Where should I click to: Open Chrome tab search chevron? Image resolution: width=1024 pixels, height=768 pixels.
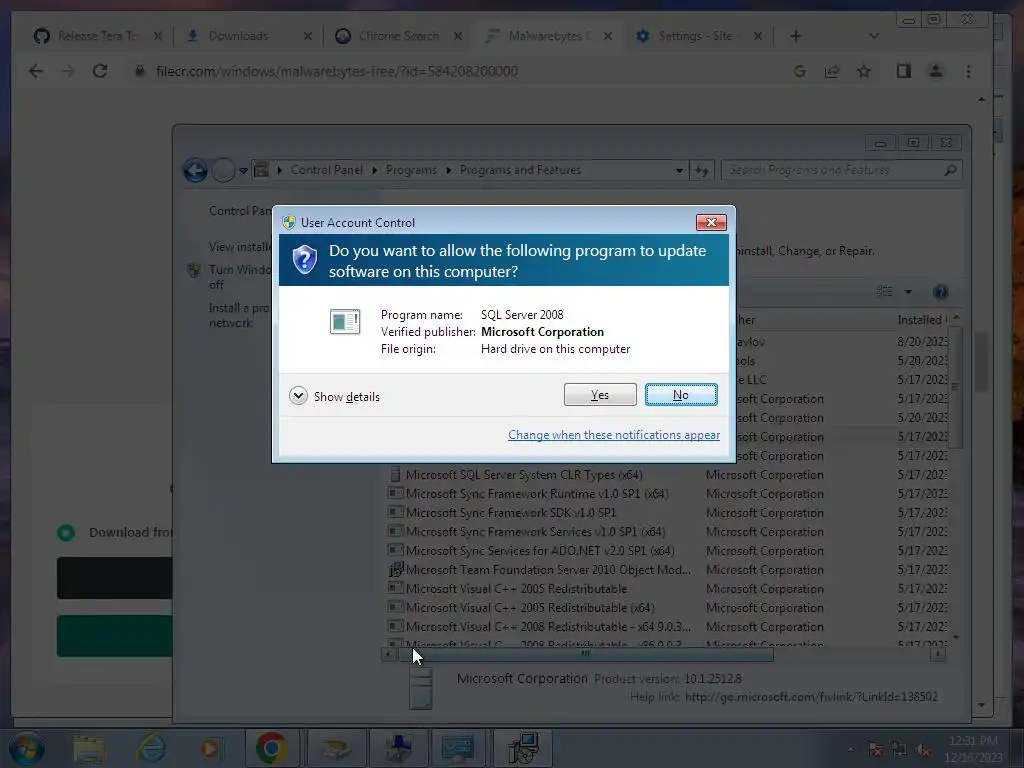point(873,37)
